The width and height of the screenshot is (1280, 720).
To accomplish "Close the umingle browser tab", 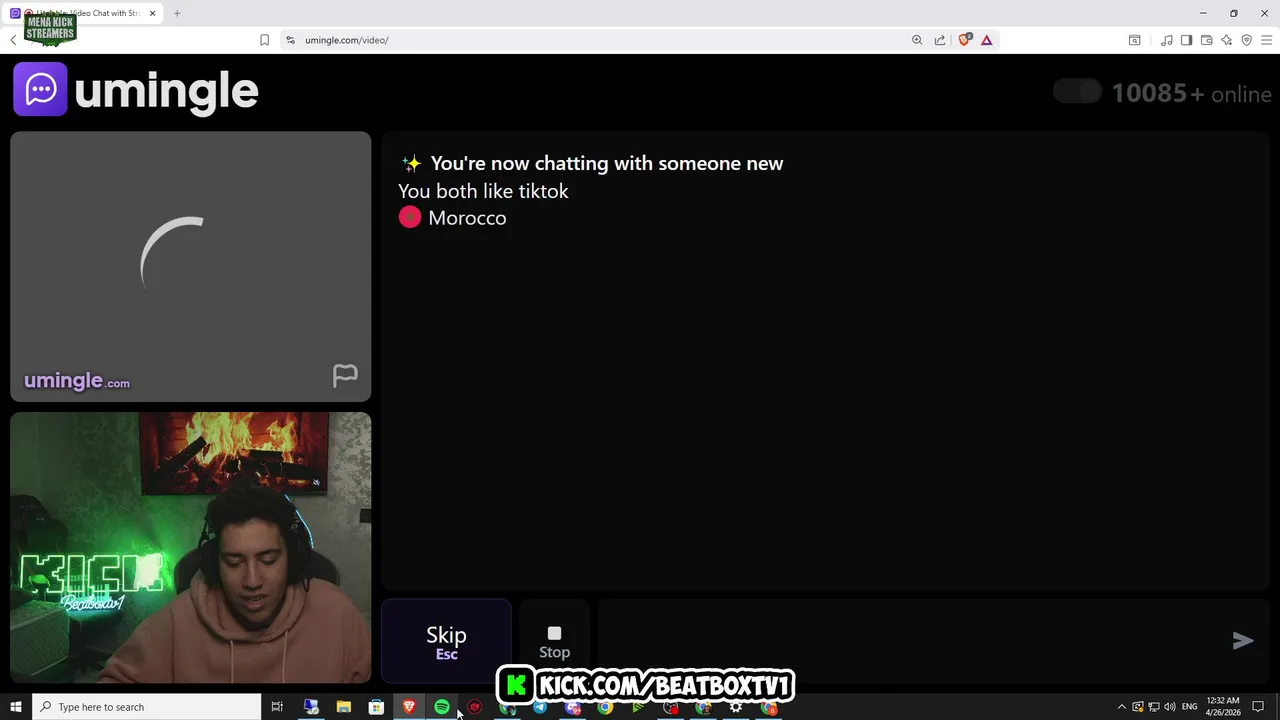I will click(x=153, y=13).
